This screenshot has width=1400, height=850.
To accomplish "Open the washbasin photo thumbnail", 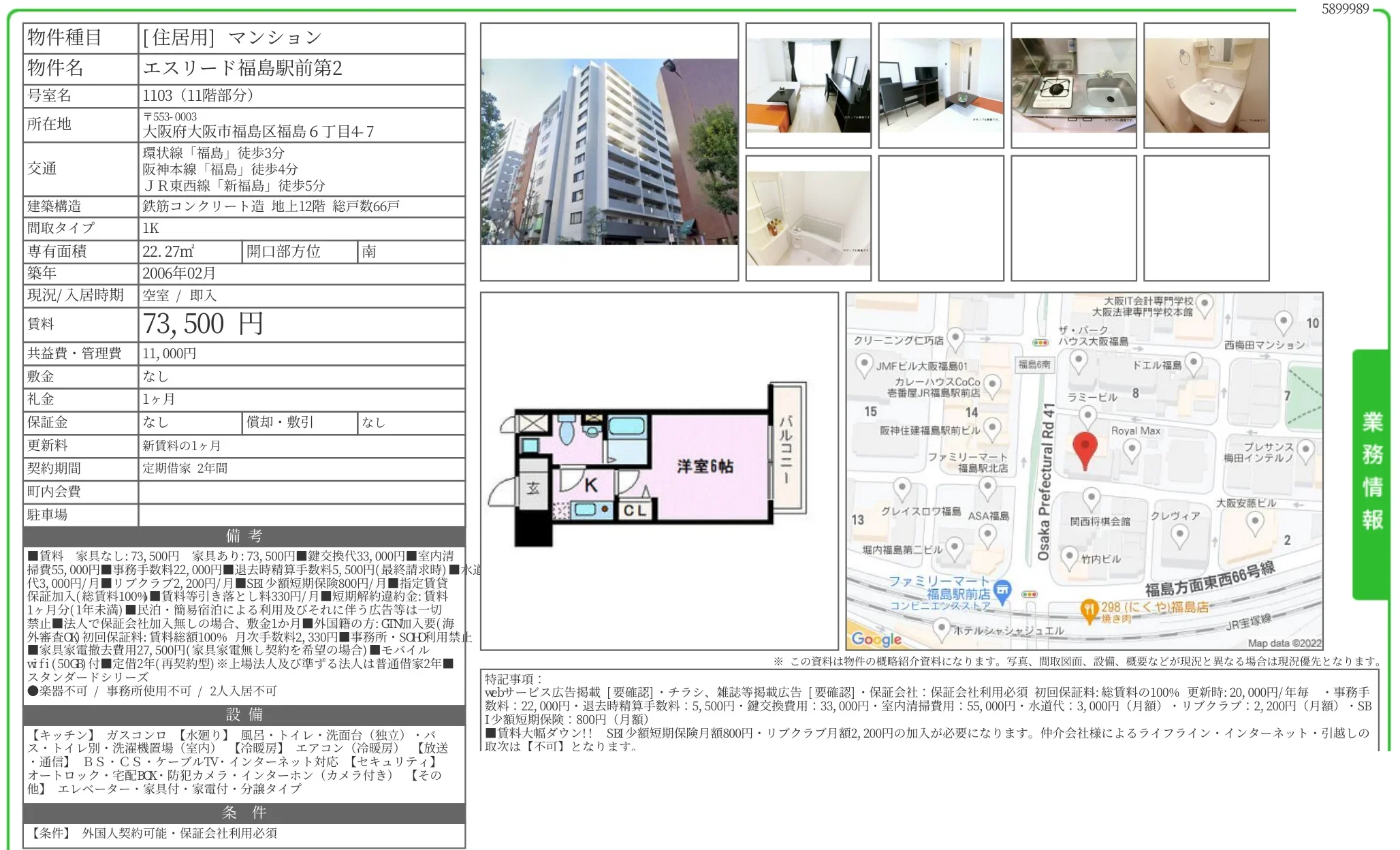I will coord(1205,86).
